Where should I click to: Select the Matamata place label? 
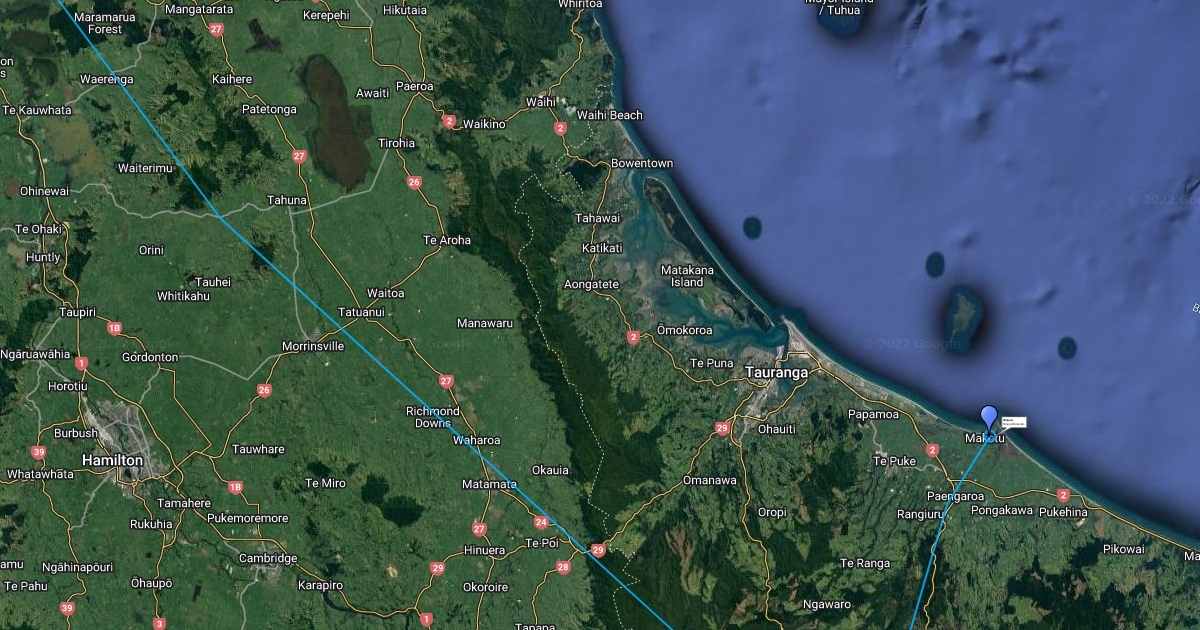pos(489,484)
